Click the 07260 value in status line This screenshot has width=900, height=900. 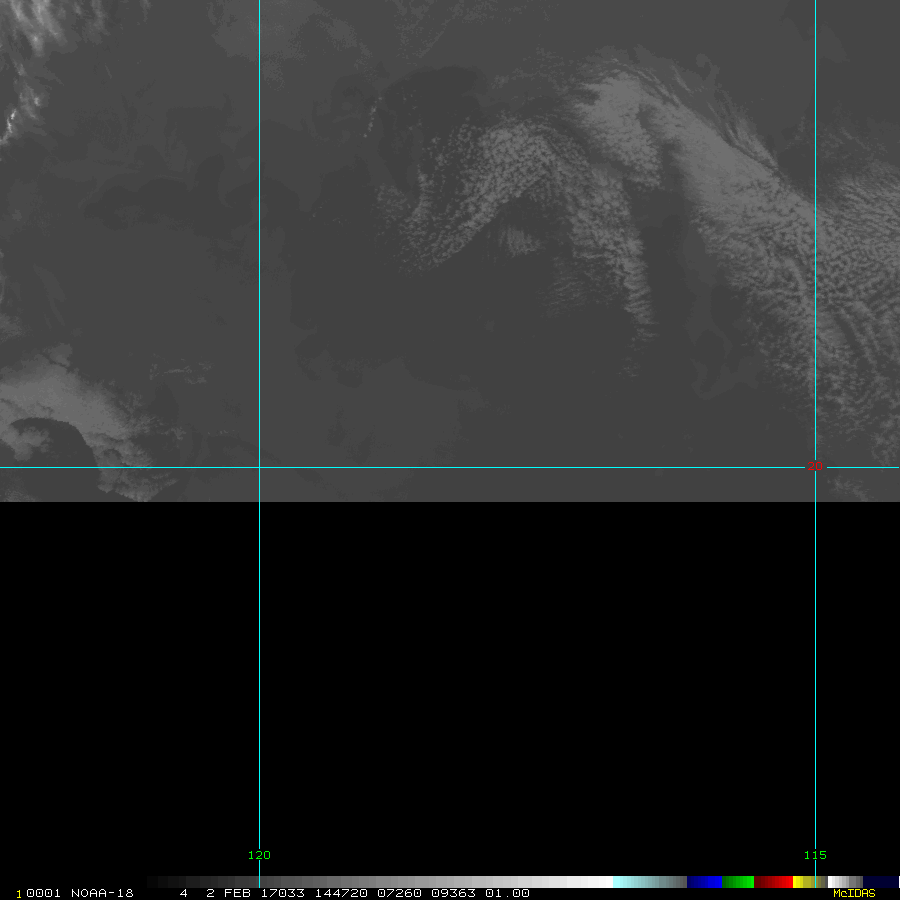tap(399, 893)
